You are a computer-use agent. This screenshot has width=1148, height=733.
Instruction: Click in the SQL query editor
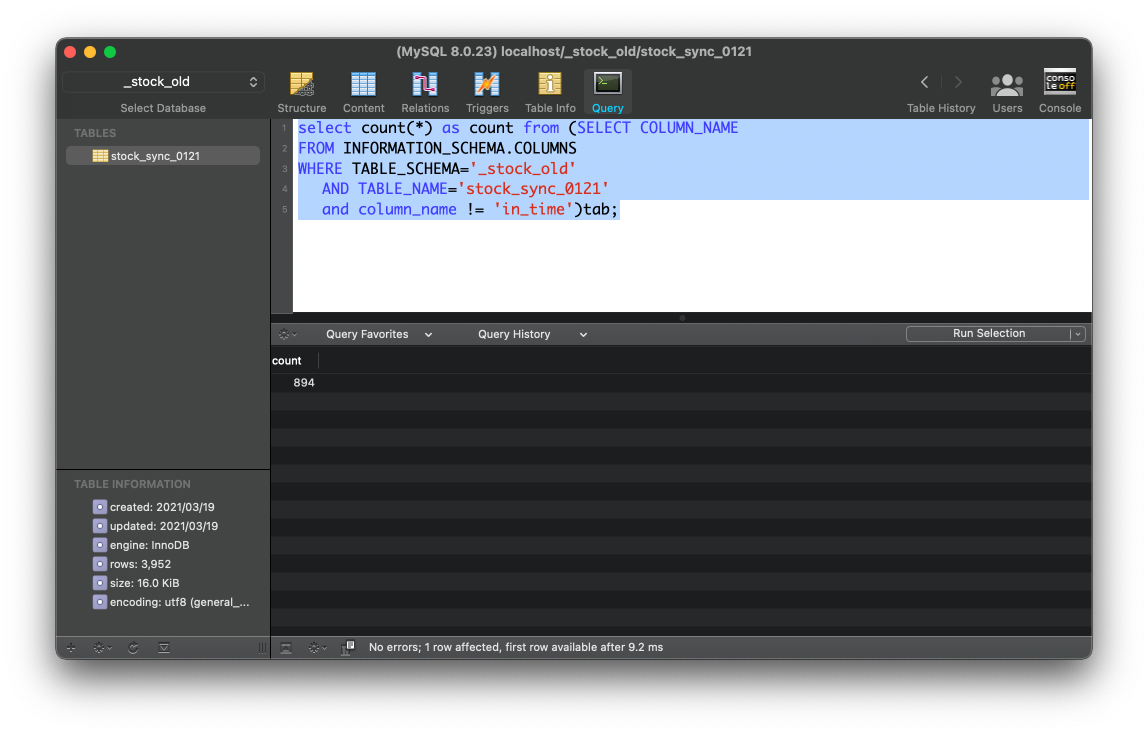pos(692,215)
